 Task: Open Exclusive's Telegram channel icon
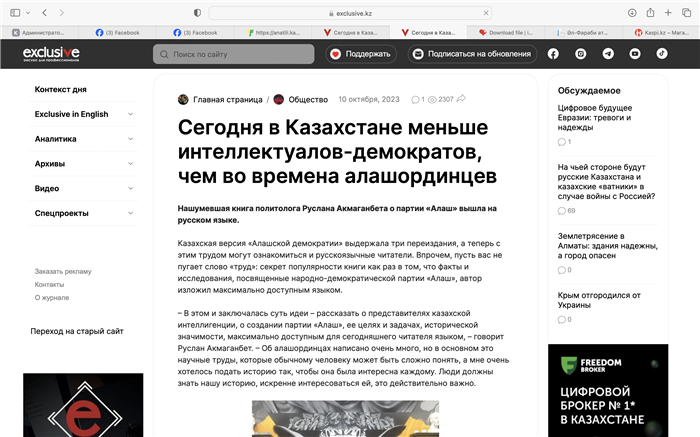[608, 54]
